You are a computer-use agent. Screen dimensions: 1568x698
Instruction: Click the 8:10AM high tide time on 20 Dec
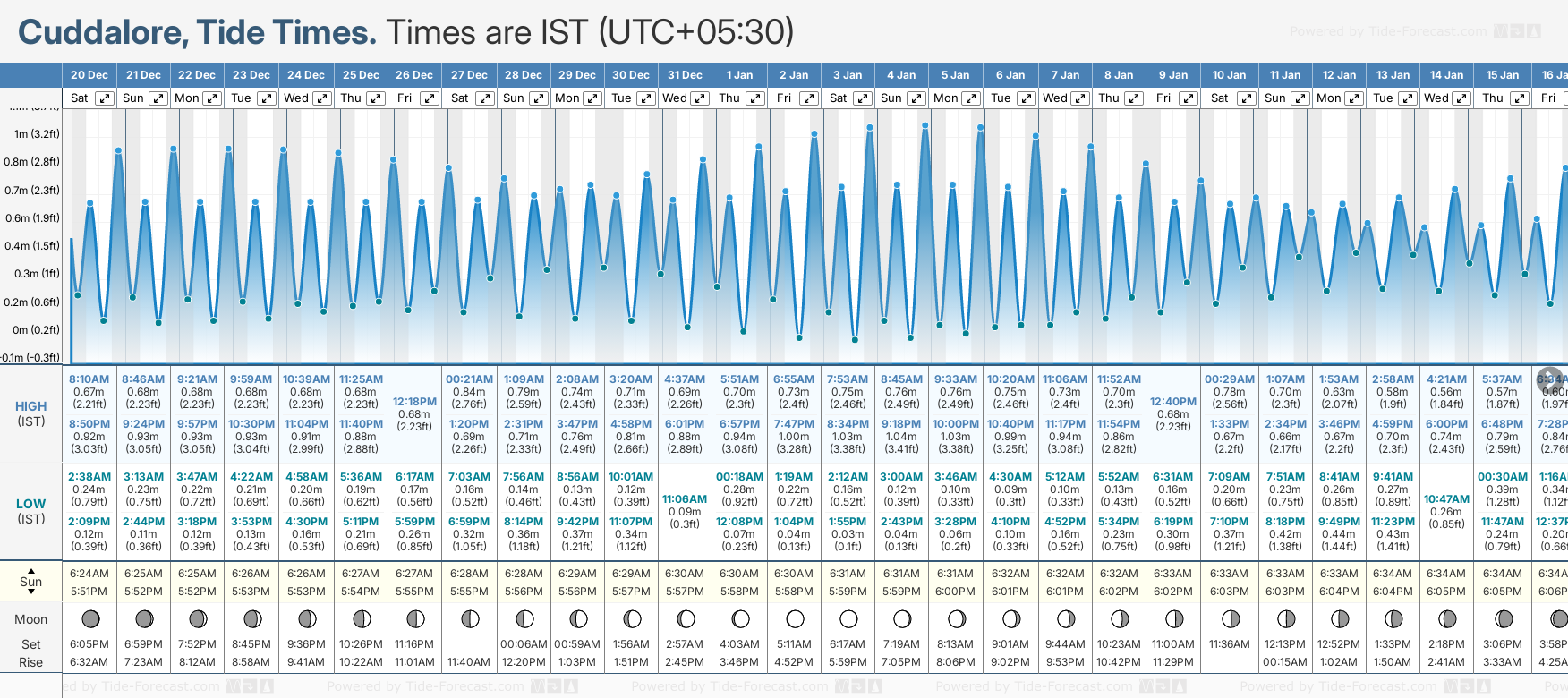tap(89, 379)
